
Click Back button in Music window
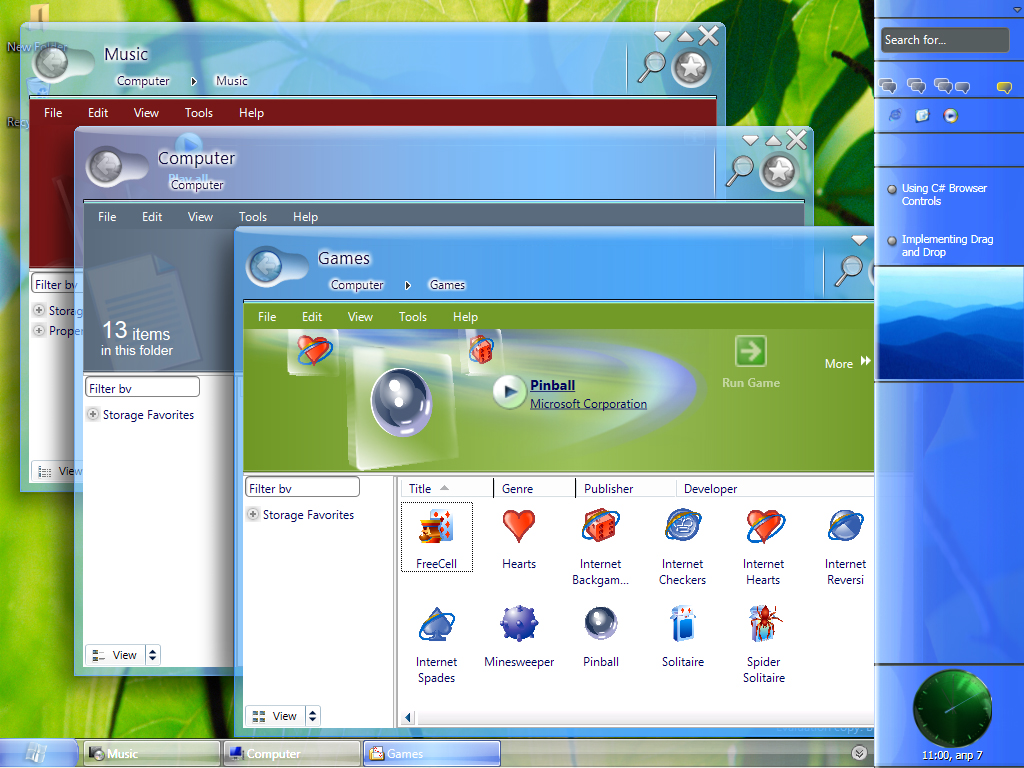pos(51,63)
